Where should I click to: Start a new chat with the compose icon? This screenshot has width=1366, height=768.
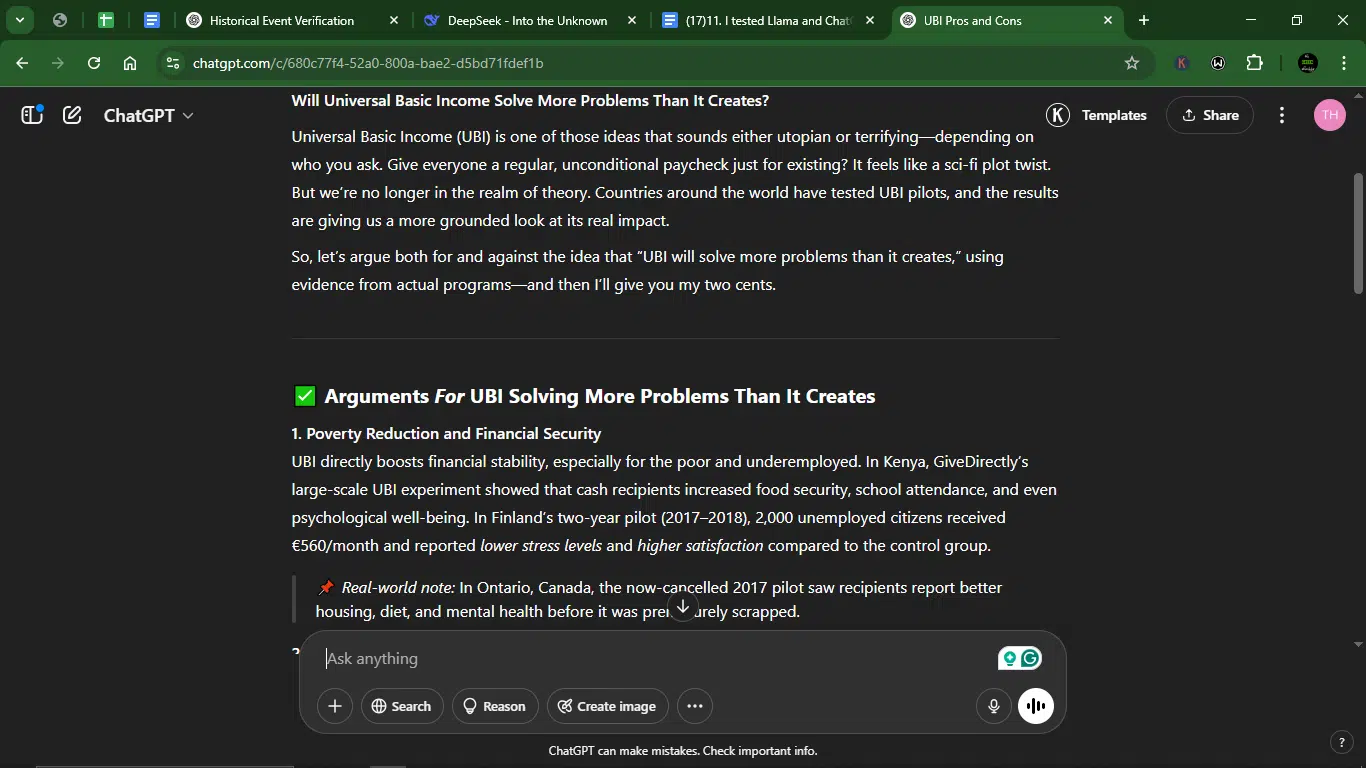[x=72, y=115]
